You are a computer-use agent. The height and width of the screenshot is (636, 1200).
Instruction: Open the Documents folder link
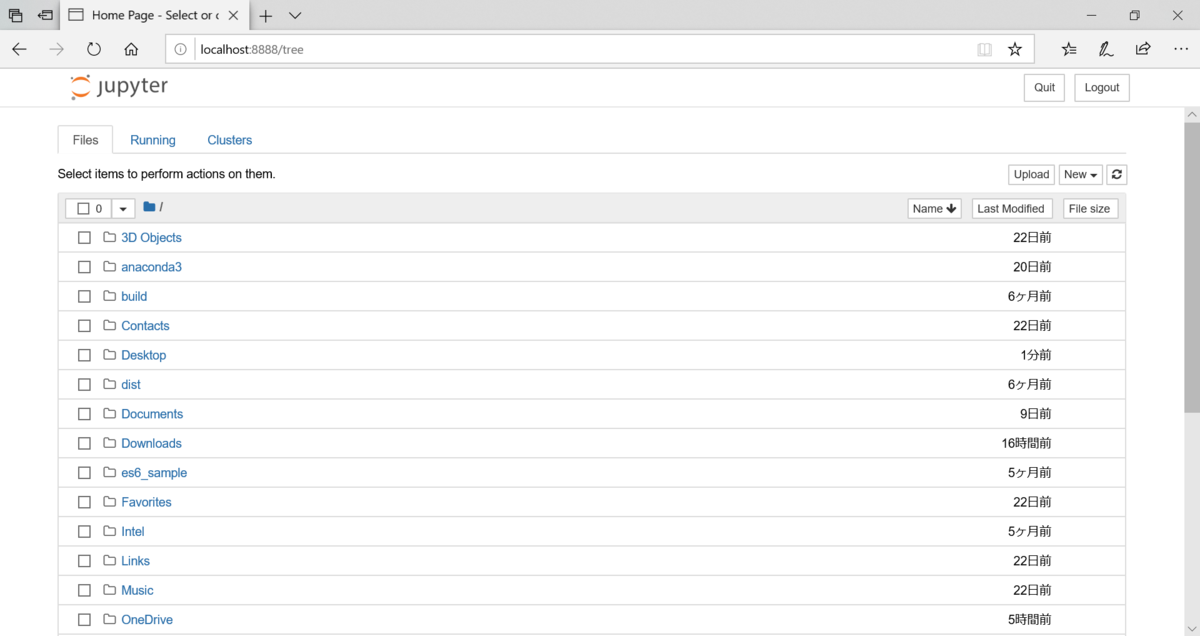tap(152, 414)
